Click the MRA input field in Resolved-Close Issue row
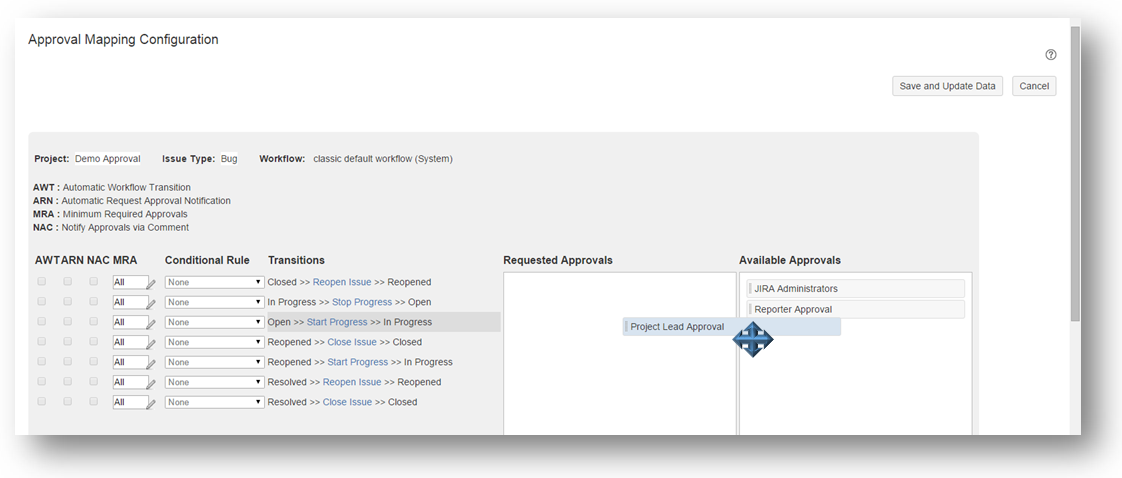This screenshot has height=478, width=1122. click(128, 402)
